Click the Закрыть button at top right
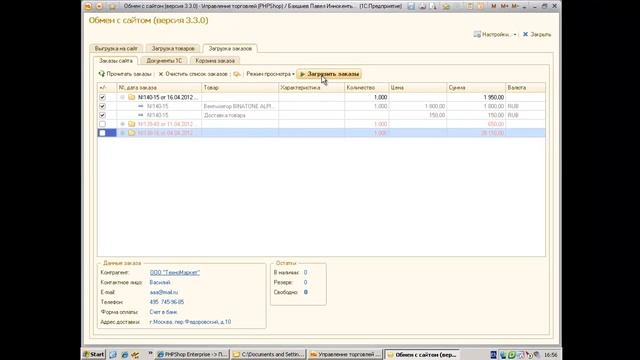Screen dimensions: 640x360 (x=537, y=34)
